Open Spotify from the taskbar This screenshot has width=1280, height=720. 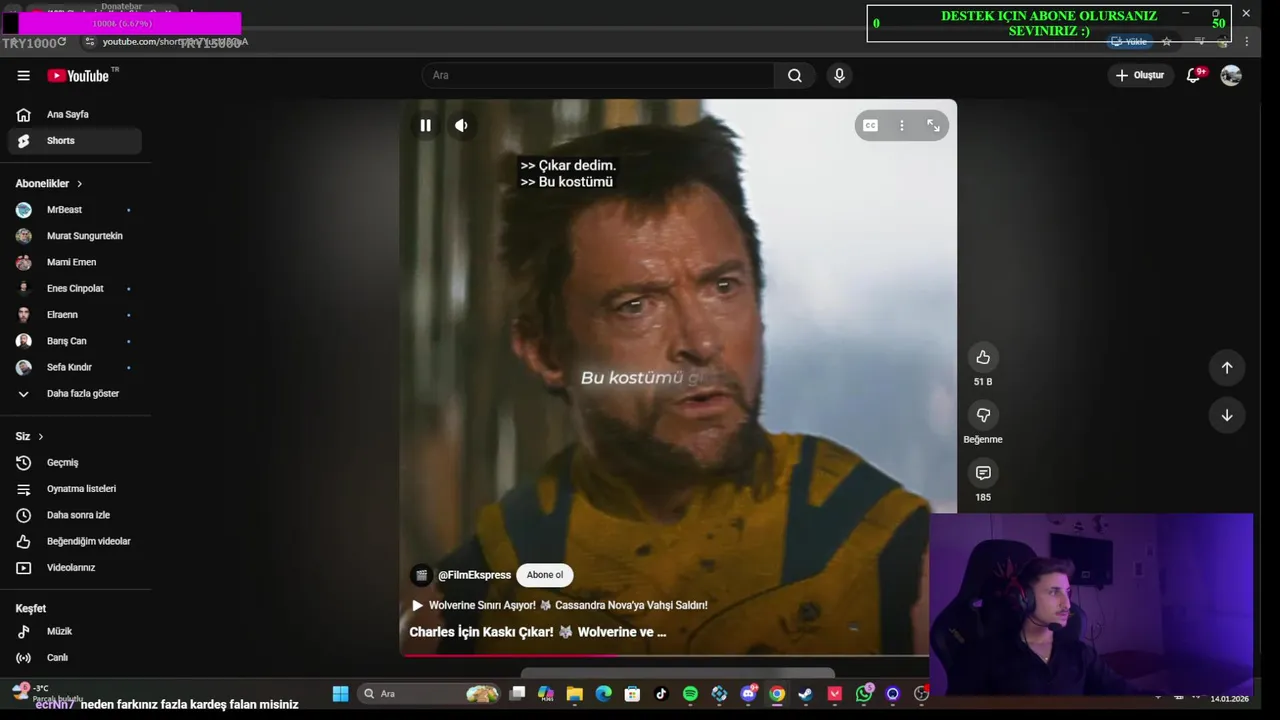pyautogui.click(x=690, y=694)
